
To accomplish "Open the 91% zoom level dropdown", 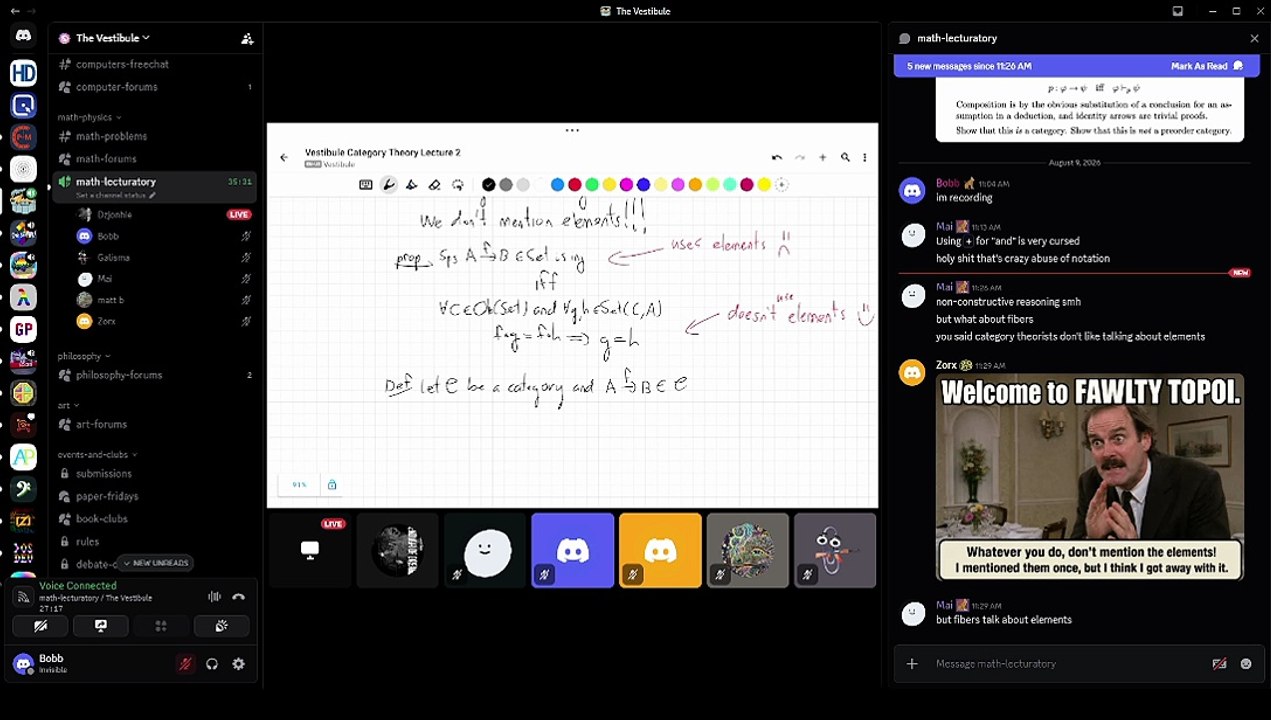I will [299, 485].
